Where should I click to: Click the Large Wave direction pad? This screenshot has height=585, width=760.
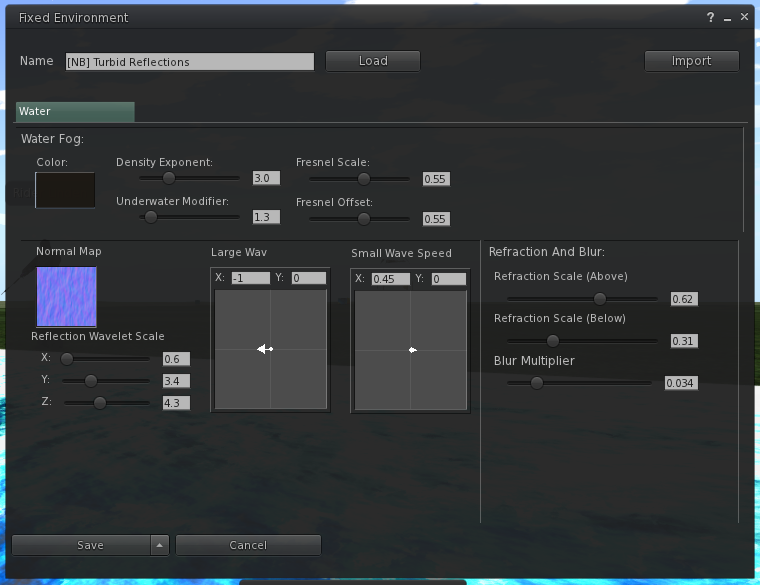coord(271,349)
